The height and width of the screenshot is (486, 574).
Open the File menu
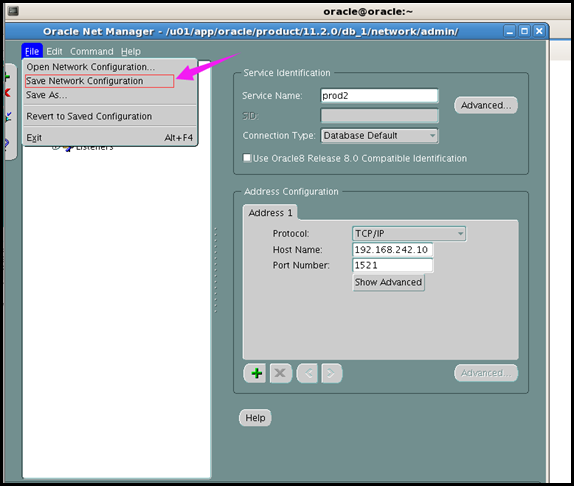32,51
